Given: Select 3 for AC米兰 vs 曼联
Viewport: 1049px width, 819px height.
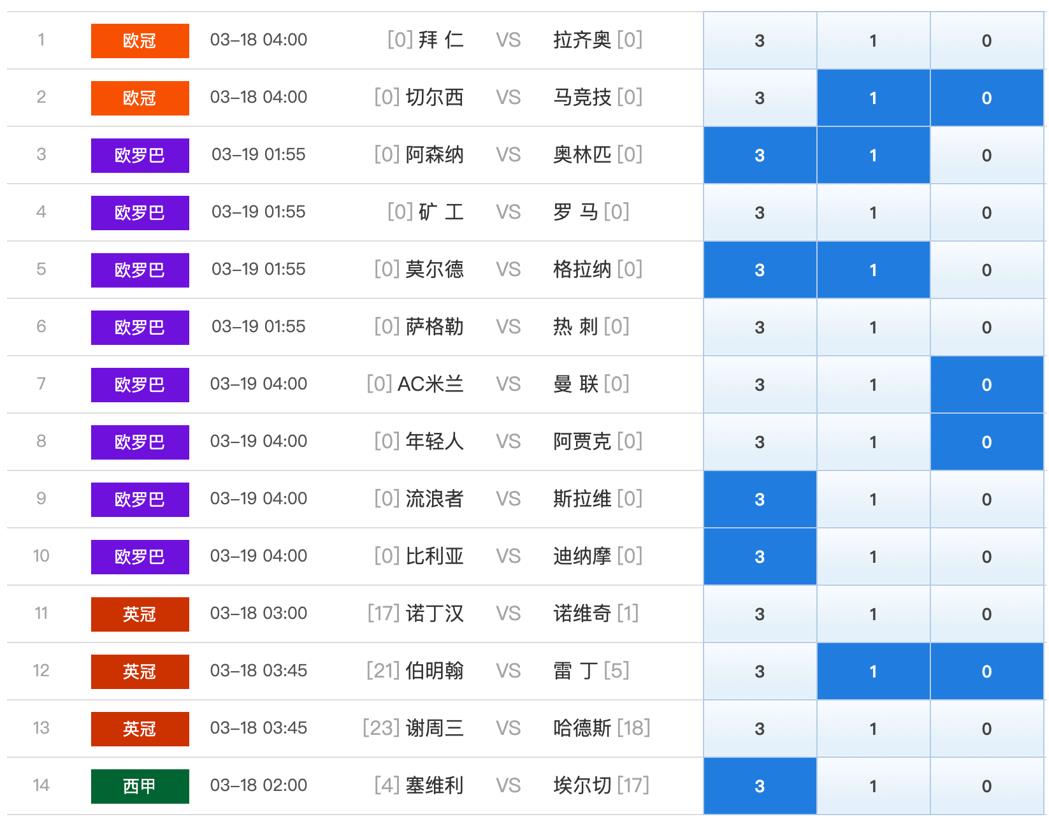Looking at the screenshot, I should pos(759,385).
